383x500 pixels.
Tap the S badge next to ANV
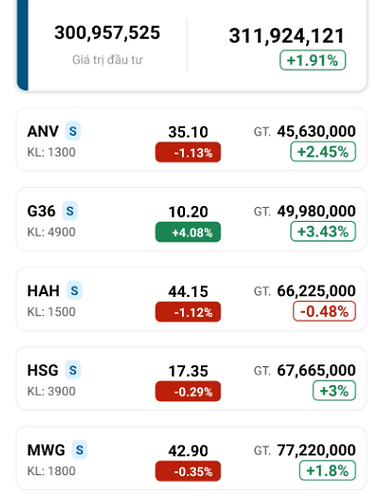73,131
